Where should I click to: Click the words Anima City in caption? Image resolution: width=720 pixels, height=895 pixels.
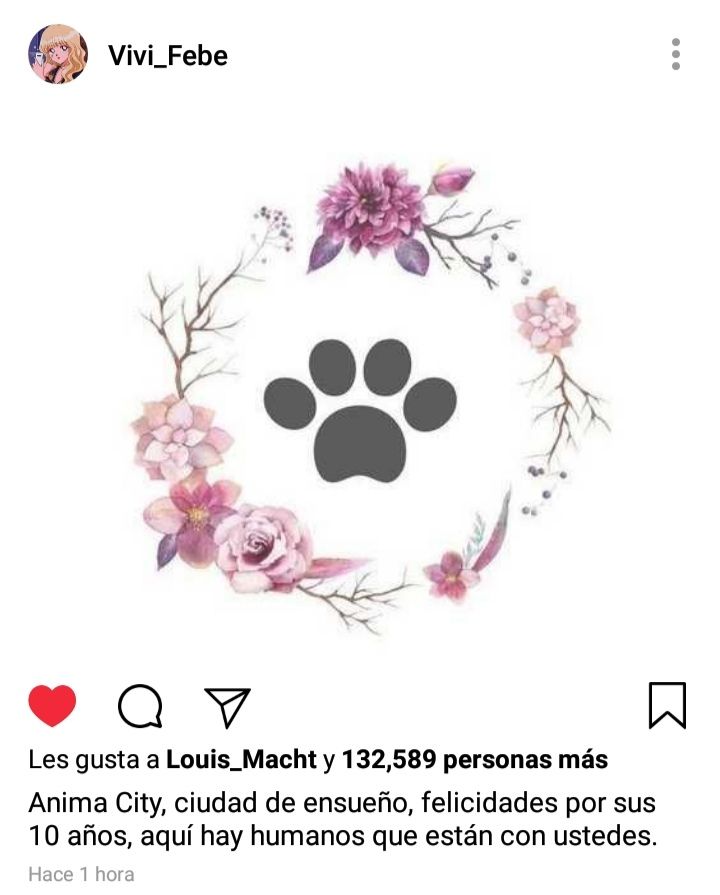click(x=96, y=803)
